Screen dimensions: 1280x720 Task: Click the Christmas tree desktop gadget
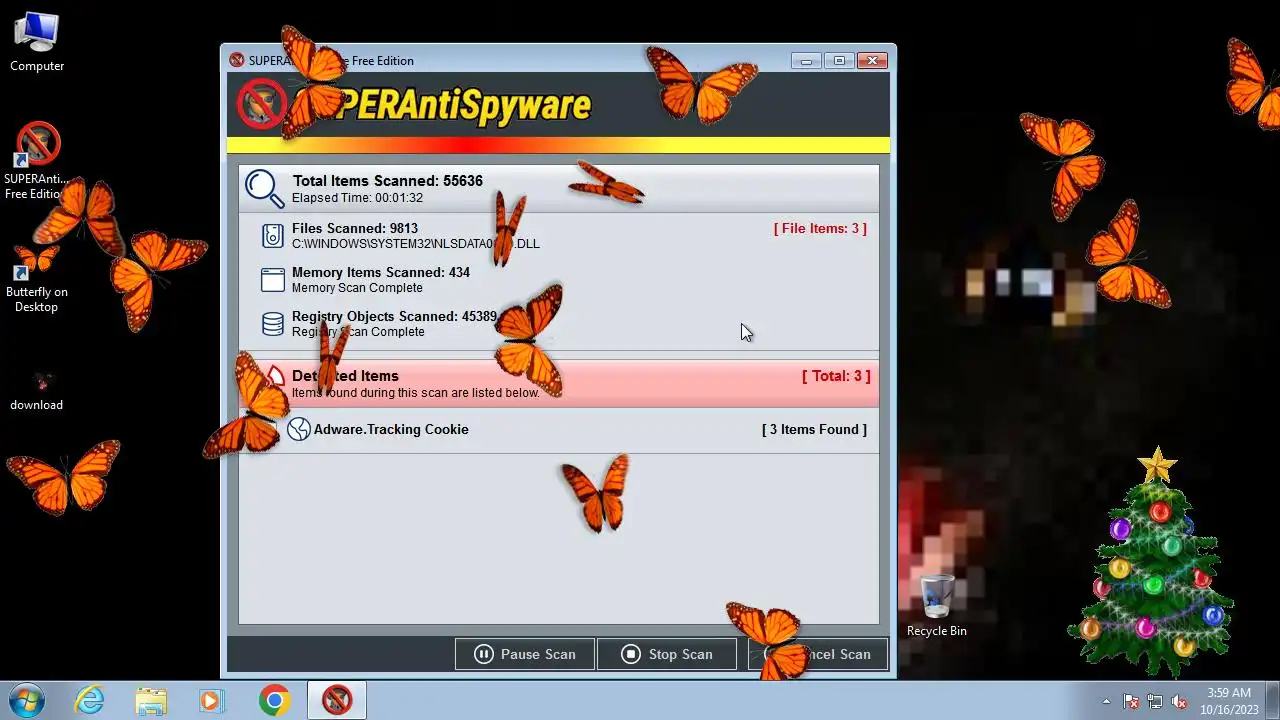point(1152,565)
